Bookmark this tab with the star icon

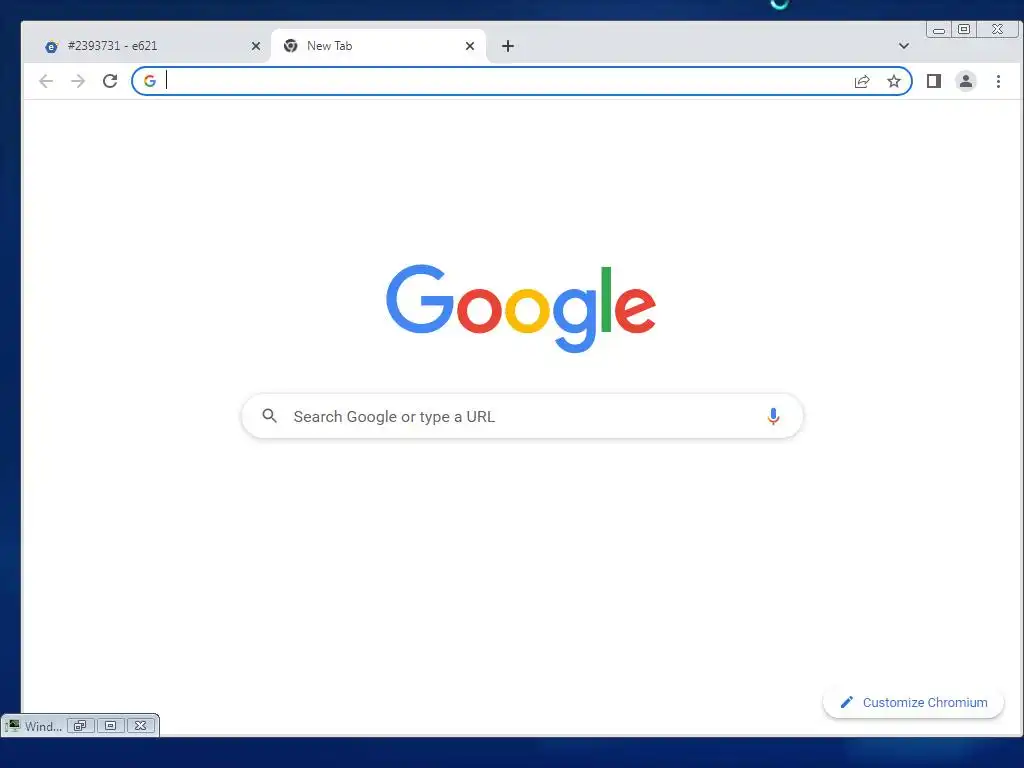coord(893,81)
